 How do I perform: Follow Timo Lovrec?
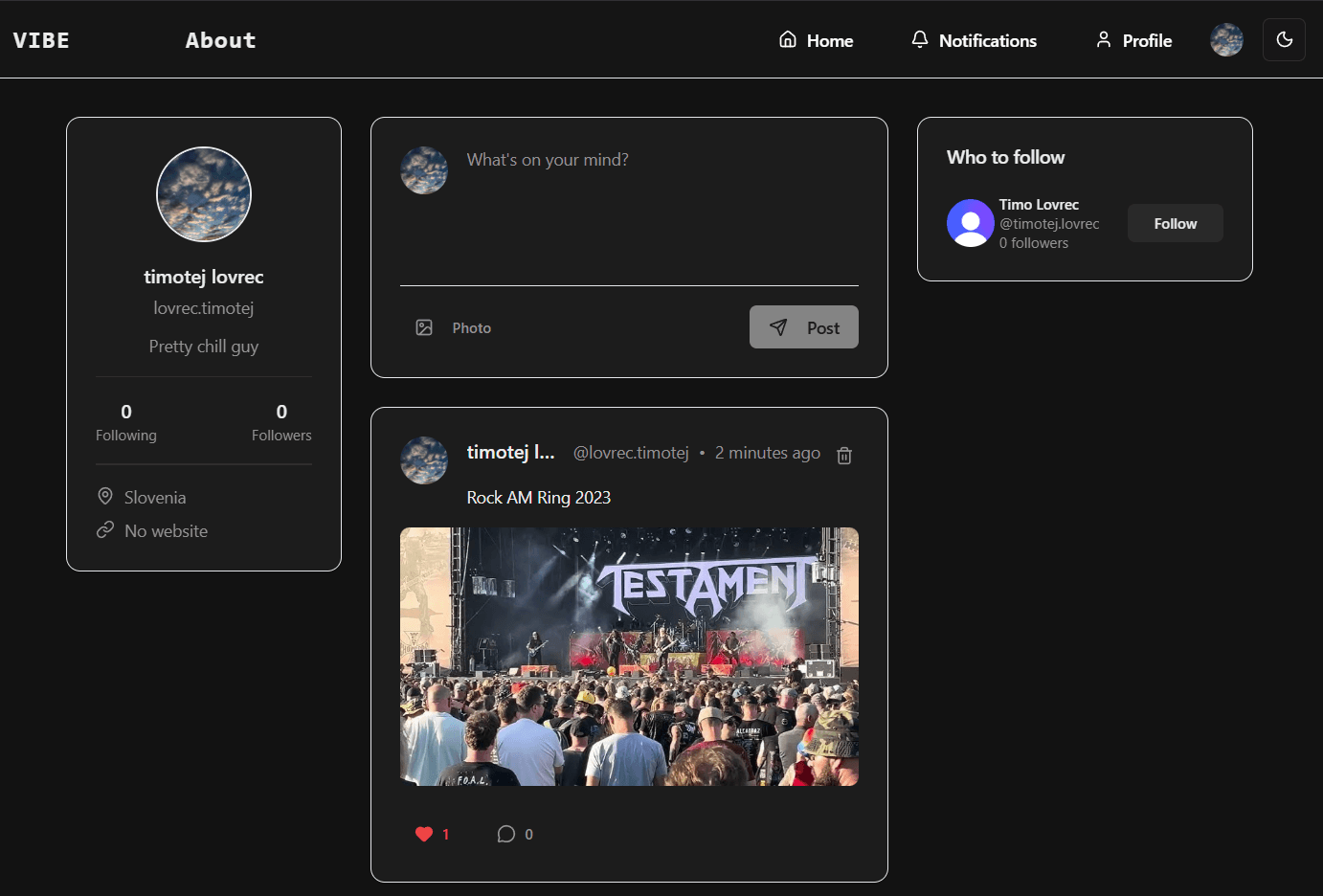[1175, 222]
